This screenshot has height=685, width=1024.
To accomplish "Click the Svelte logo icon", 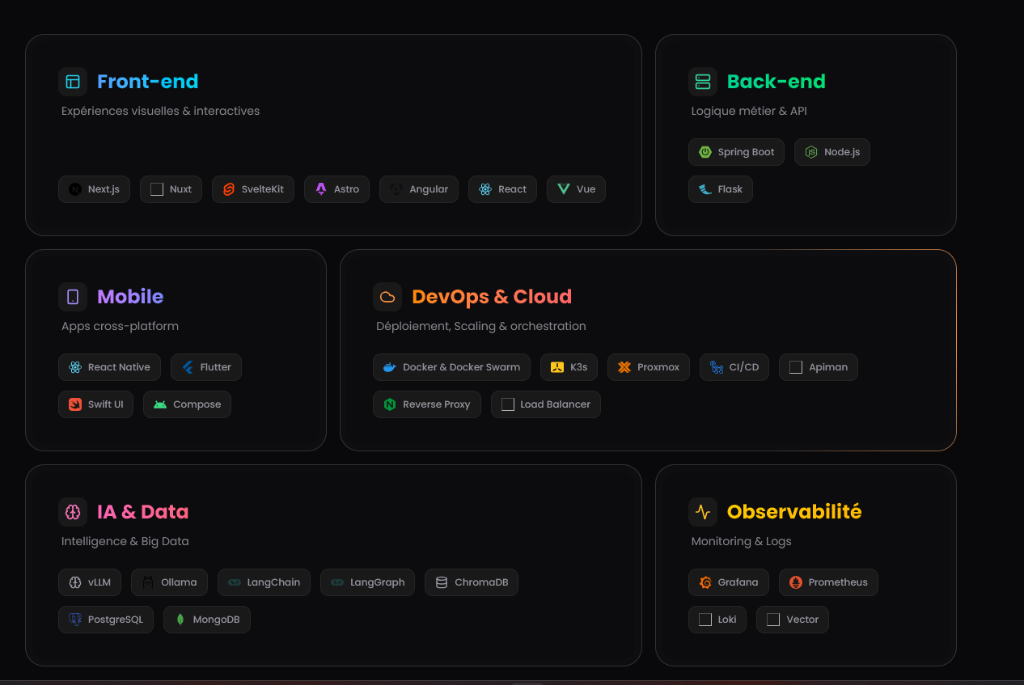I will coord(229,190).
